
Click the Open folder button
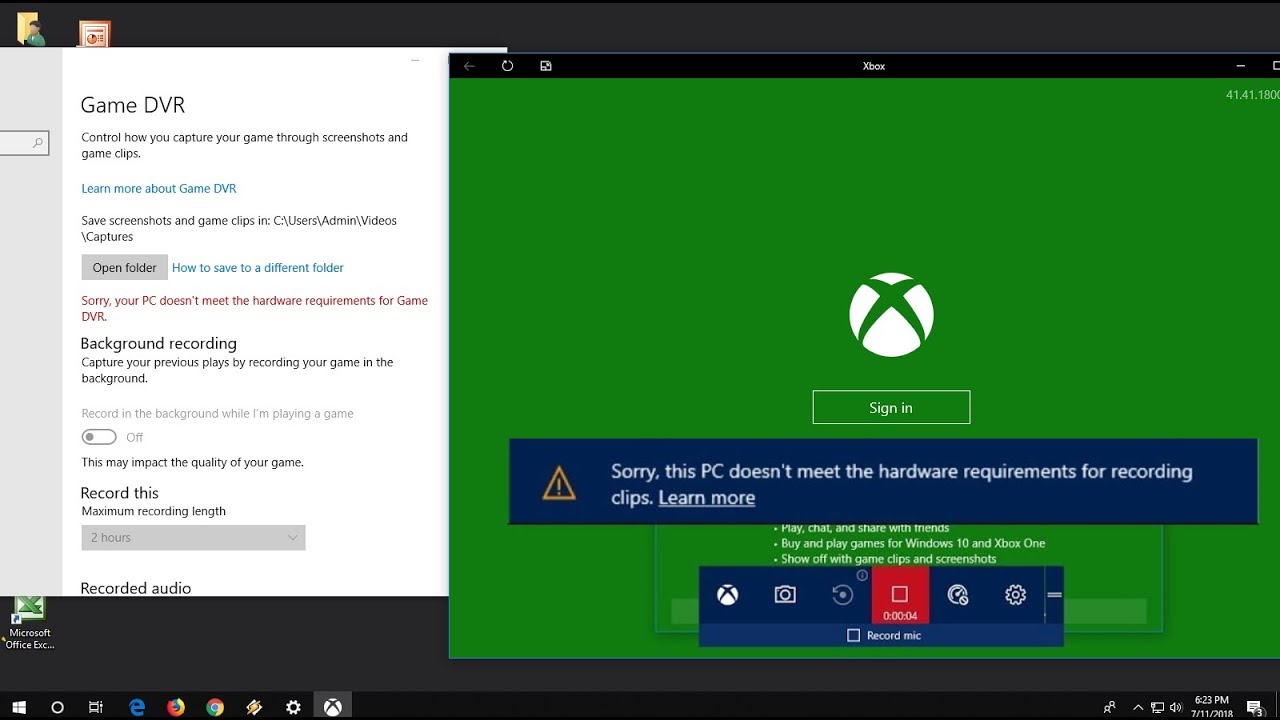pos(124,267)
